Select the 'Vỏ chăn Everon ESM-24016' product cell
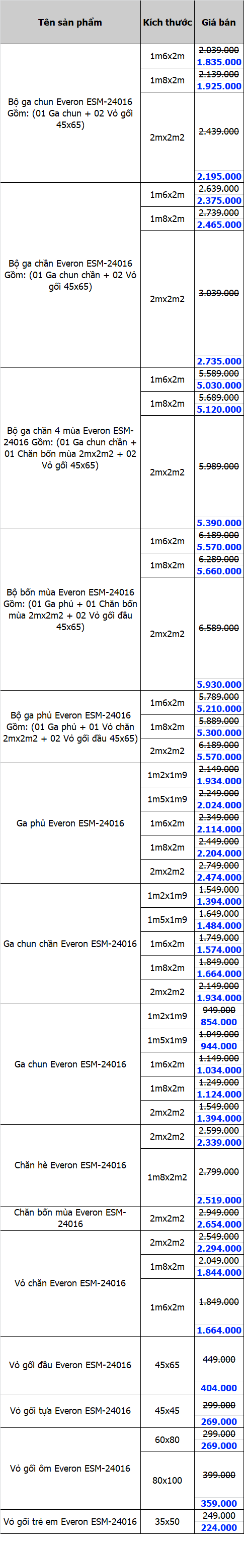 (x=70, y=1283)
